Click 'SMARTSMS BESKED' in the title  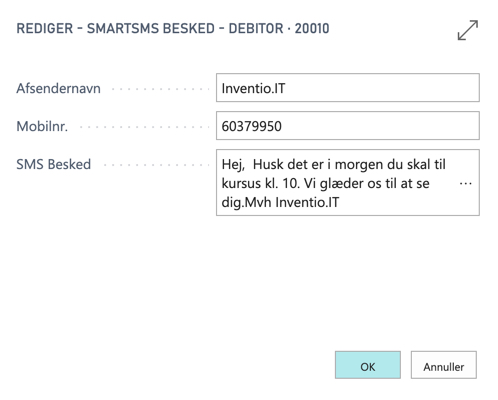pyautogui.click(x=151, y=28)
